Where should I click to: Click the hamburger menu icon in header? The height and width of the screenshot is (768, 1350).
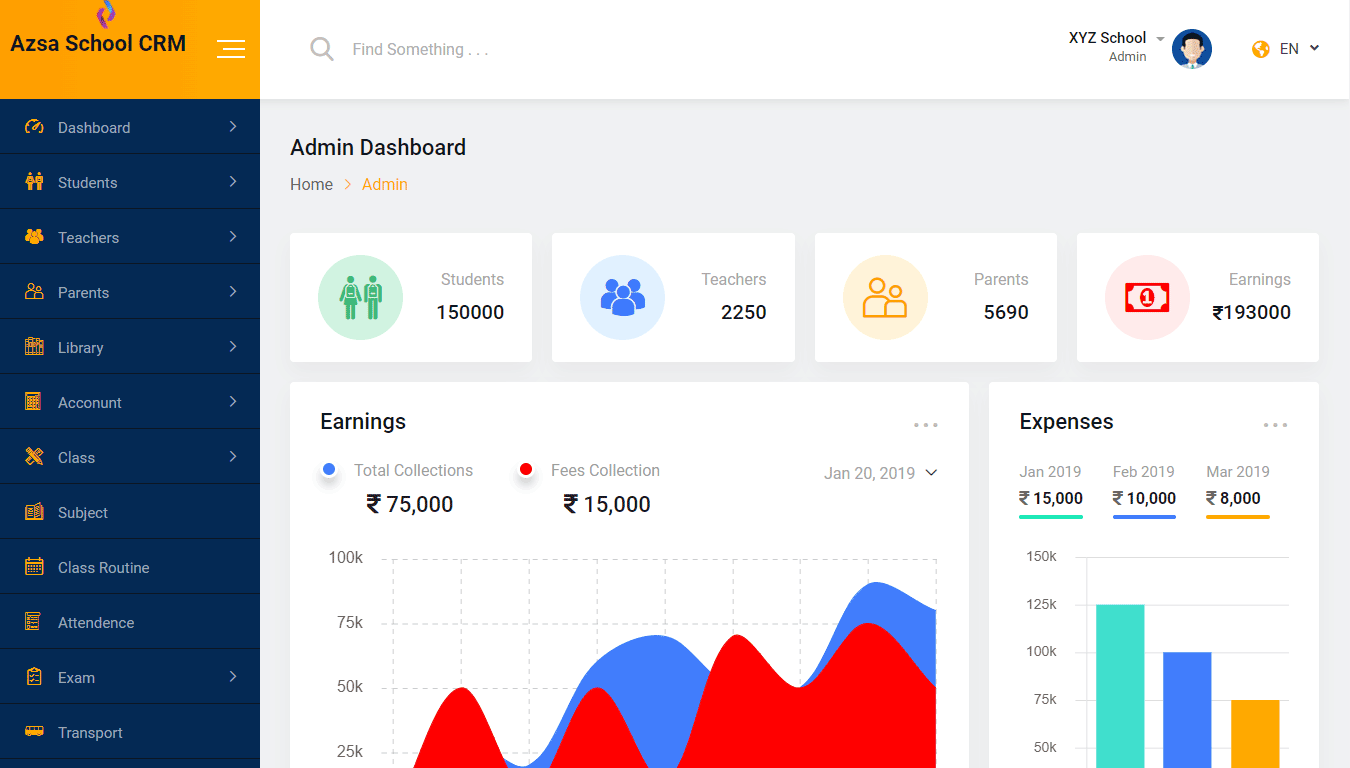[231, 49]
